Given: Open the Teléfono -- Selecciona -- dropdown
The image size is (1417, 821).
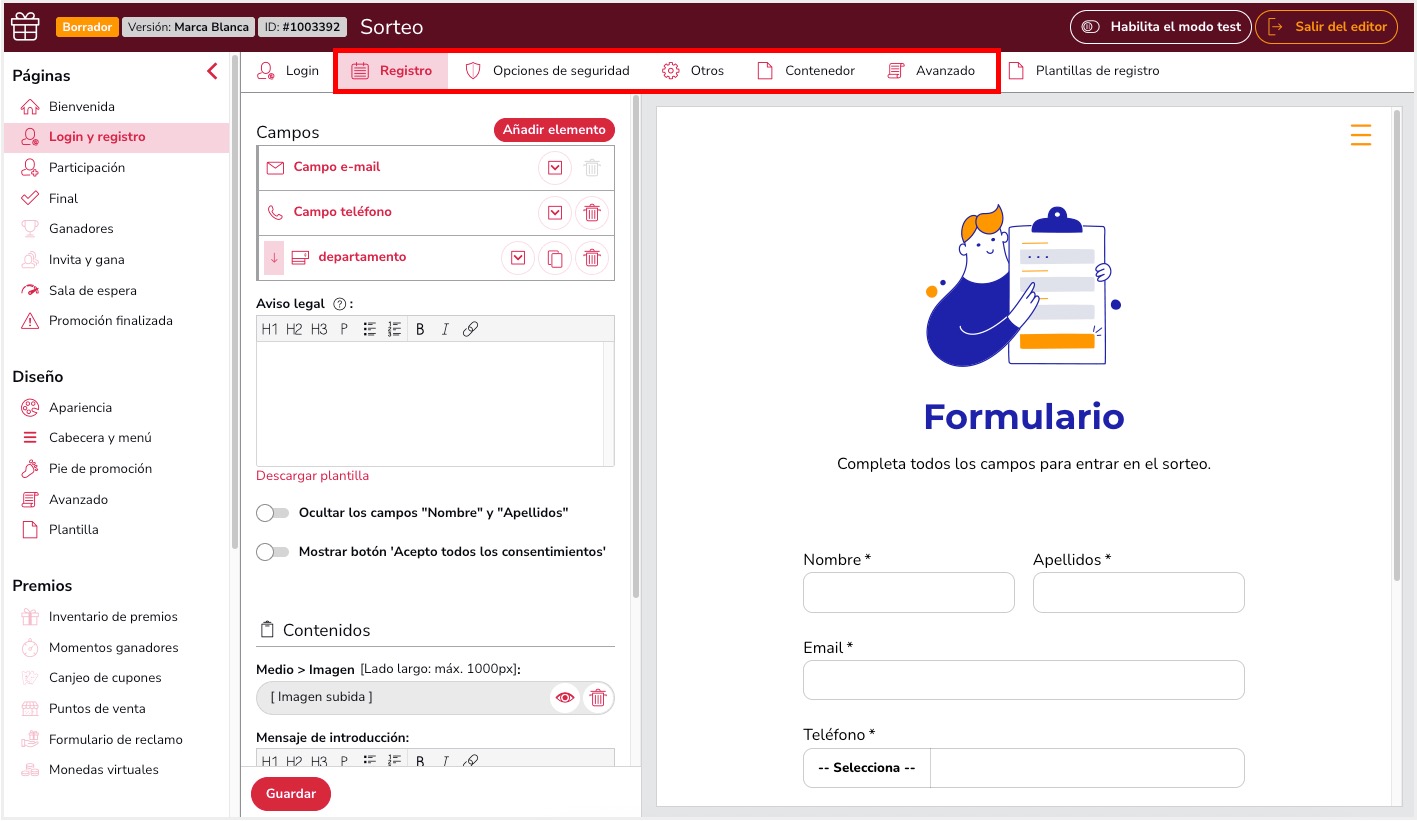Looking at the screenshot, I should coord(866,767).
